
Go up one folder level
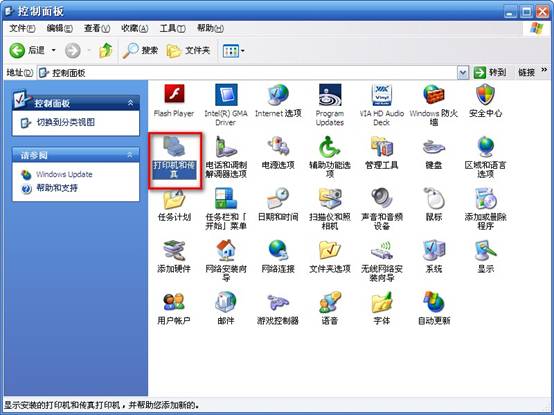tap(105, 51)
